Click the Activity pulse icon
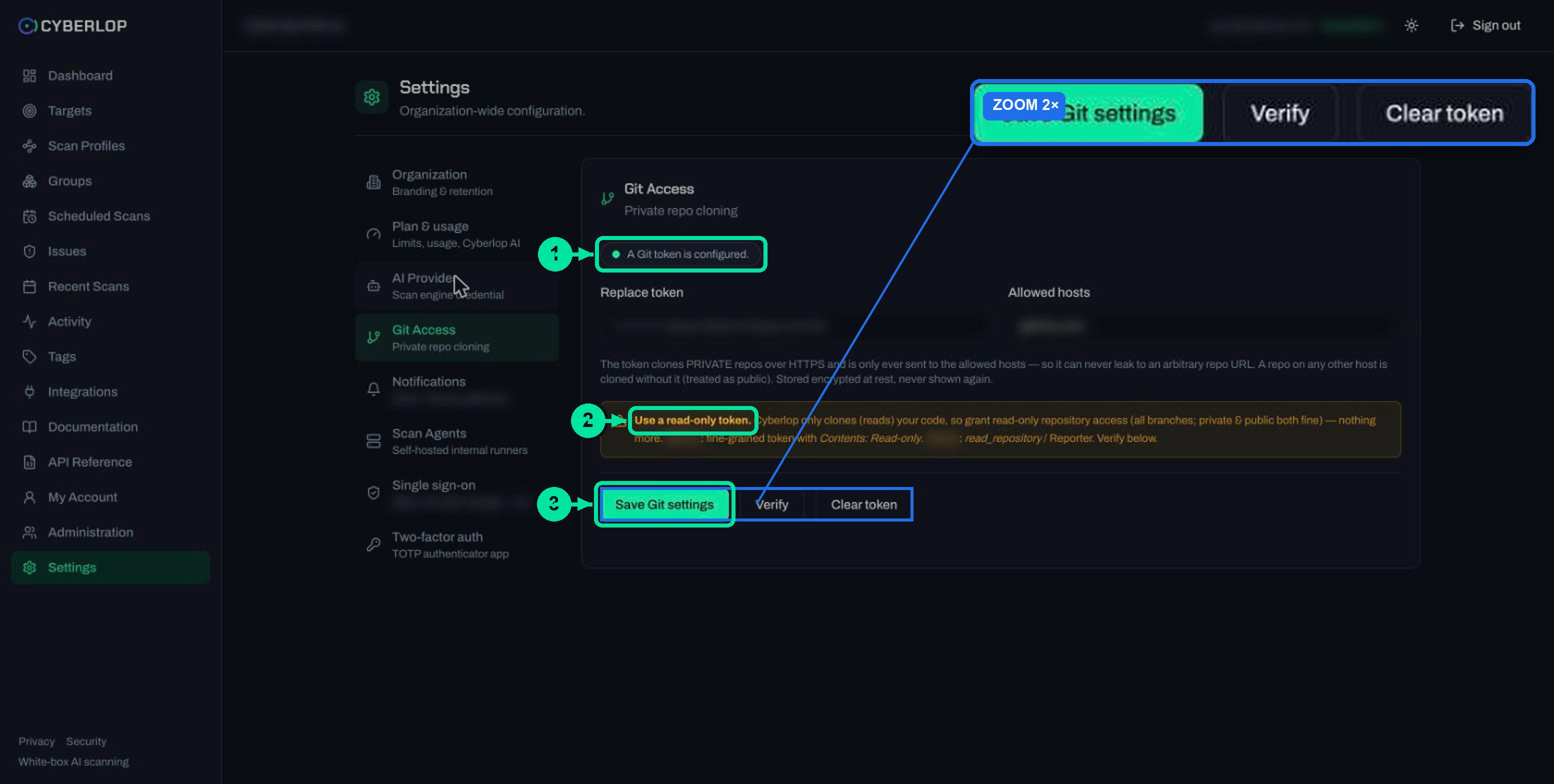 [29, 321]
